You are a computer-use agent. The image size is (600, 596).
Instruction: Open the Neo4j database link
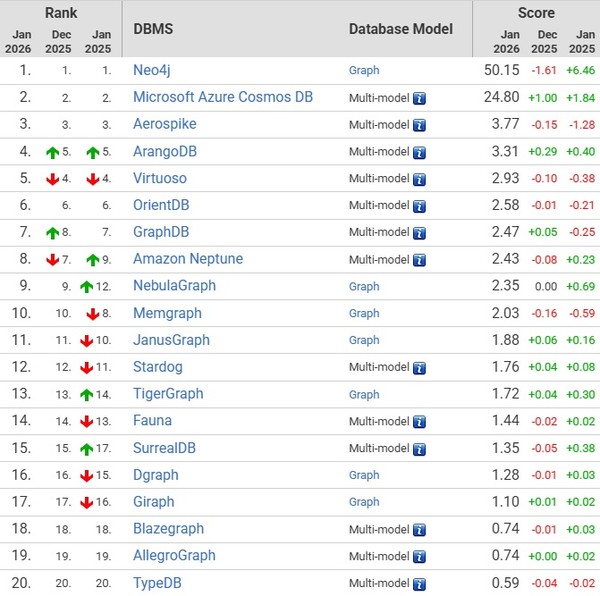(152, 70)
